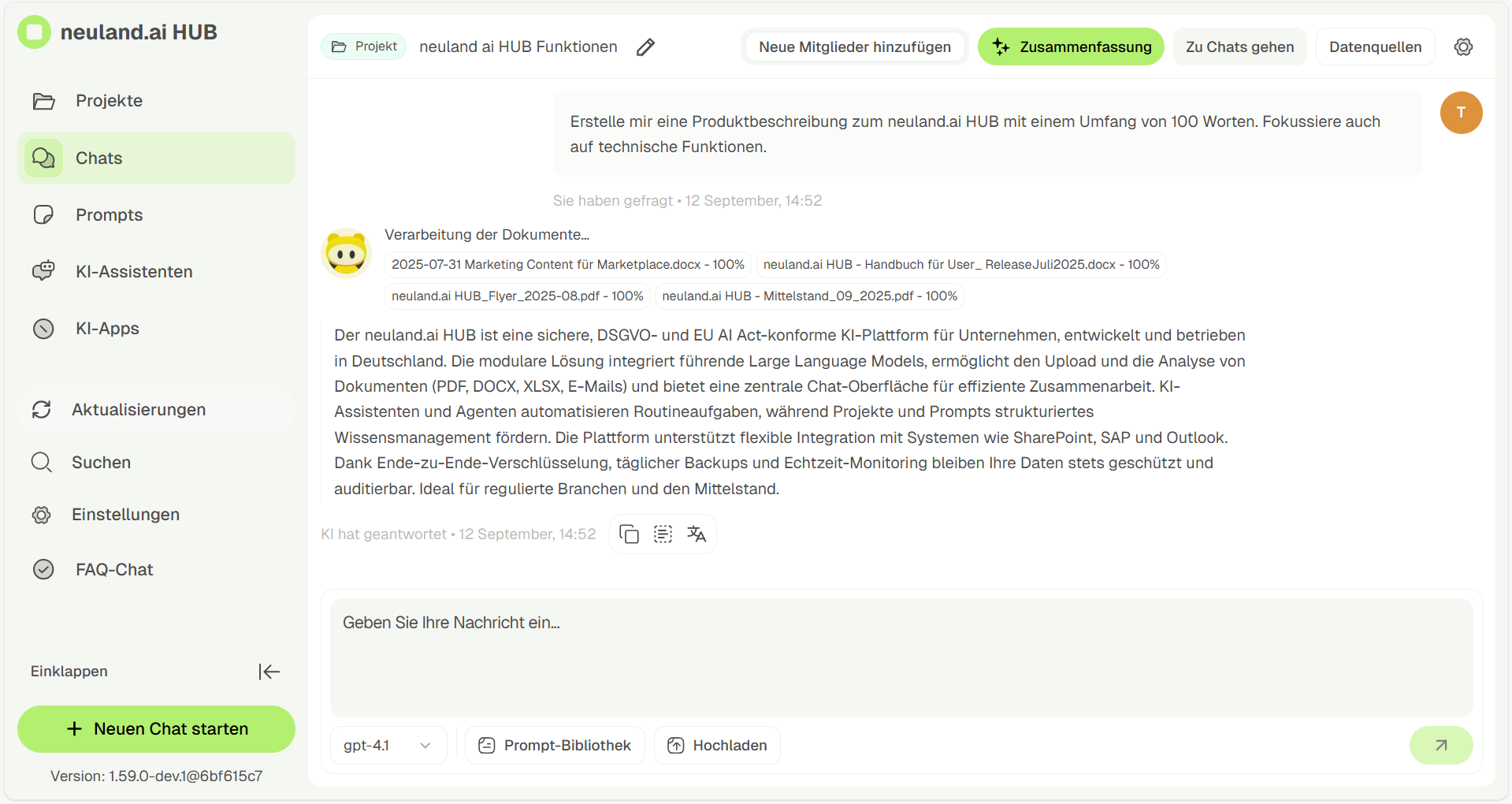The image size is (1512, 804).
Task: Generate a Zusammenfassung of the chat
Action: pos(1071,47)
